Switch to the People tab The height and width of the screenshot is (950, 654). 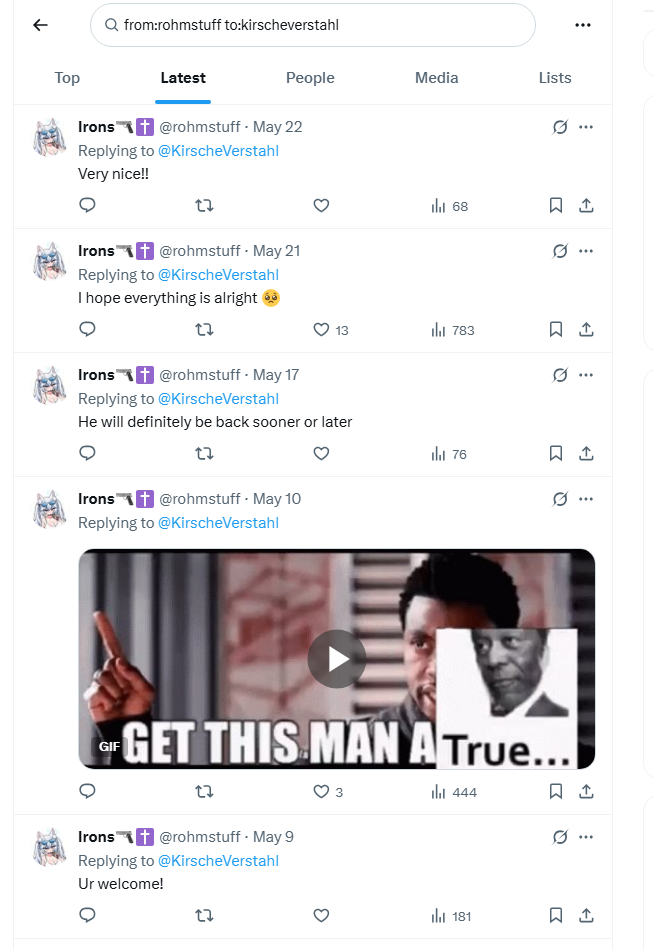(310, 78)
